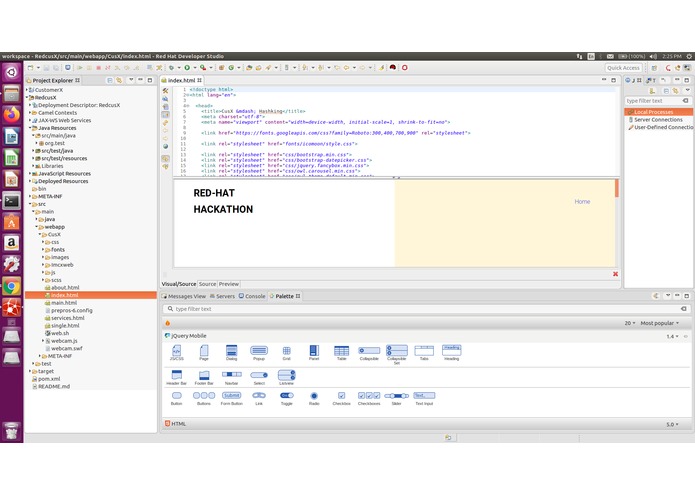Switch to the Source editor tab

click(207, 284)
